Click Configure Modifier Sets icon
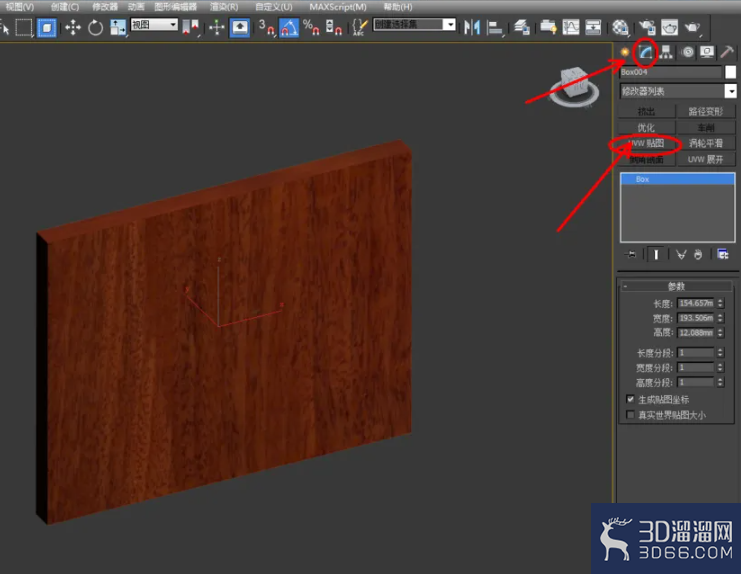This screenshot has height=574, width=741. 723,255
